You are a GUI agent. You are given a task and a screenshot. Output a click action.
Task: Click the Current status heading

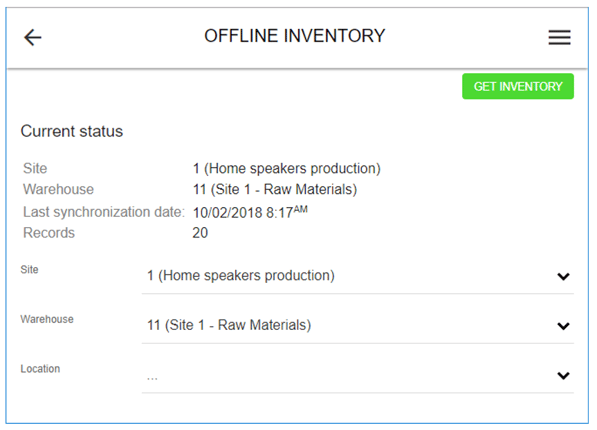[x=72, y=131]
